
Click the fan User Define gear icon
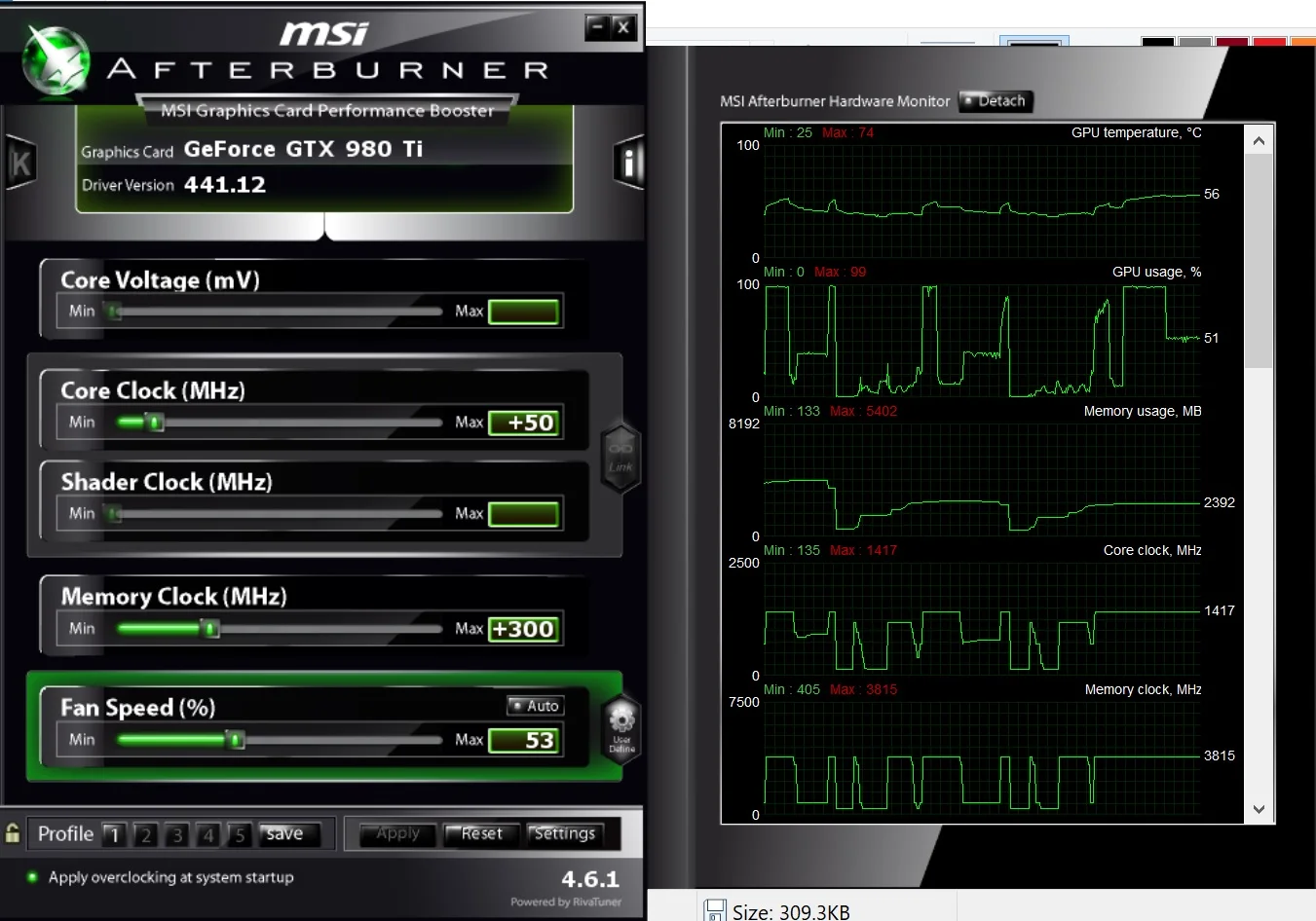point(621,729)
